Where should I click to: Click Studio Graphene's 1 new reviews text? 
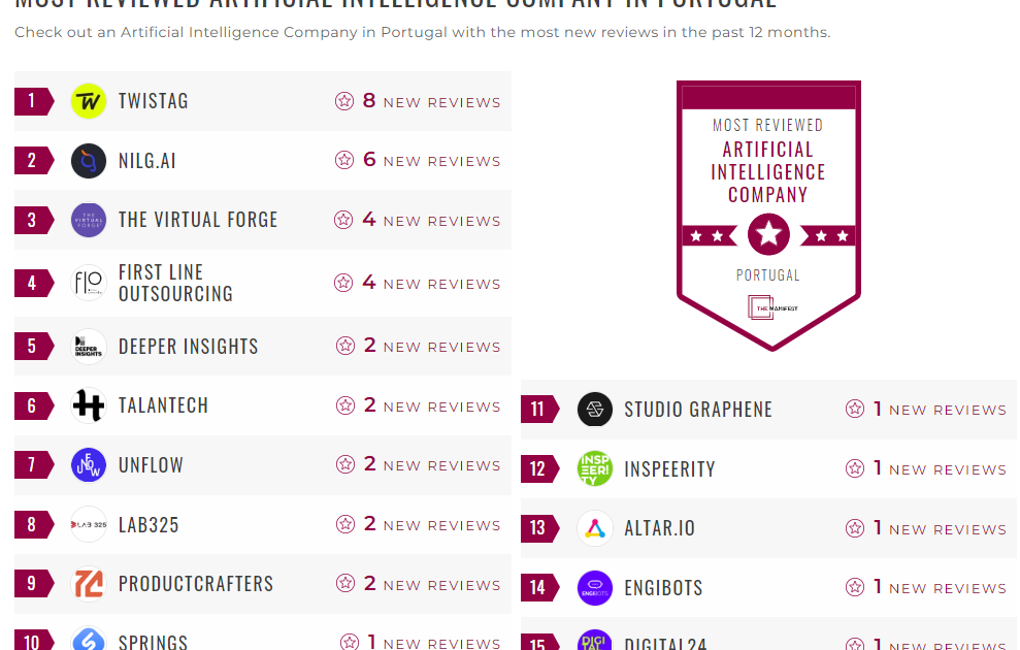point(939,410)
